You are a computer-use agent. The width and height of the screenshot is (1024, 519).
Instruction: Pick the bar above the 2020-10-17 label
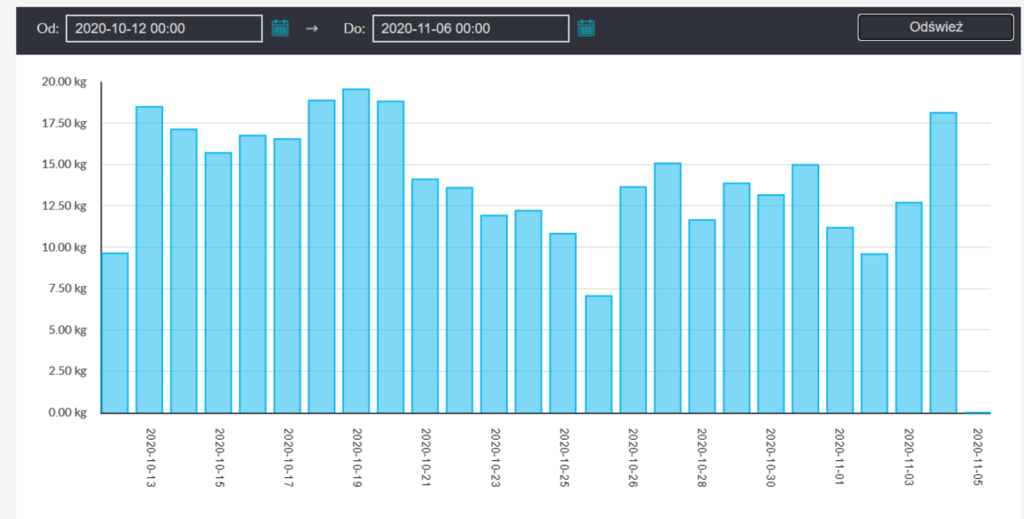(x=287, y=276)
